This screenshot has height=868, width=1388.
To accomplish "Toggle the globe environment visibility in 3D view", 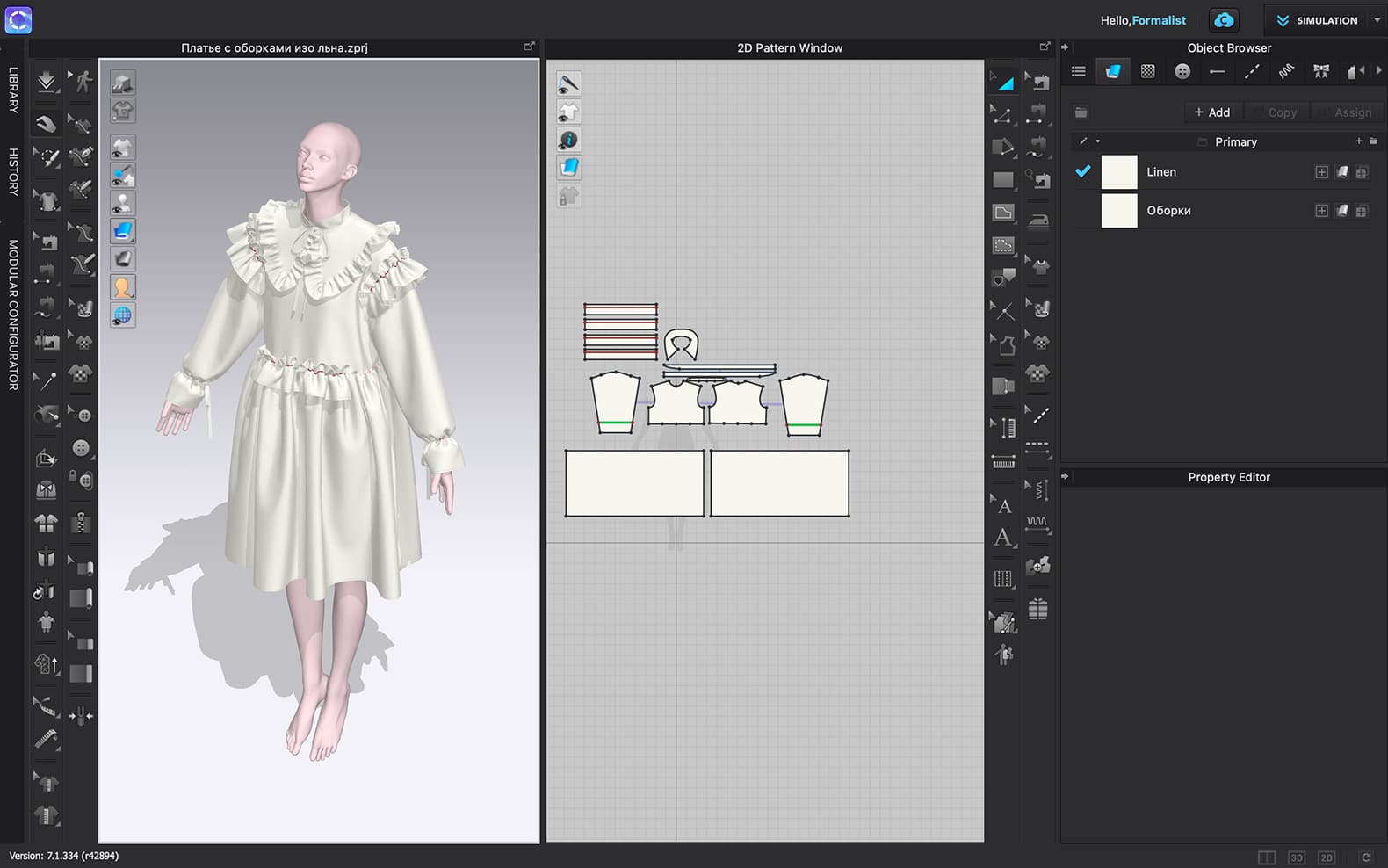I will click(122, 315).
